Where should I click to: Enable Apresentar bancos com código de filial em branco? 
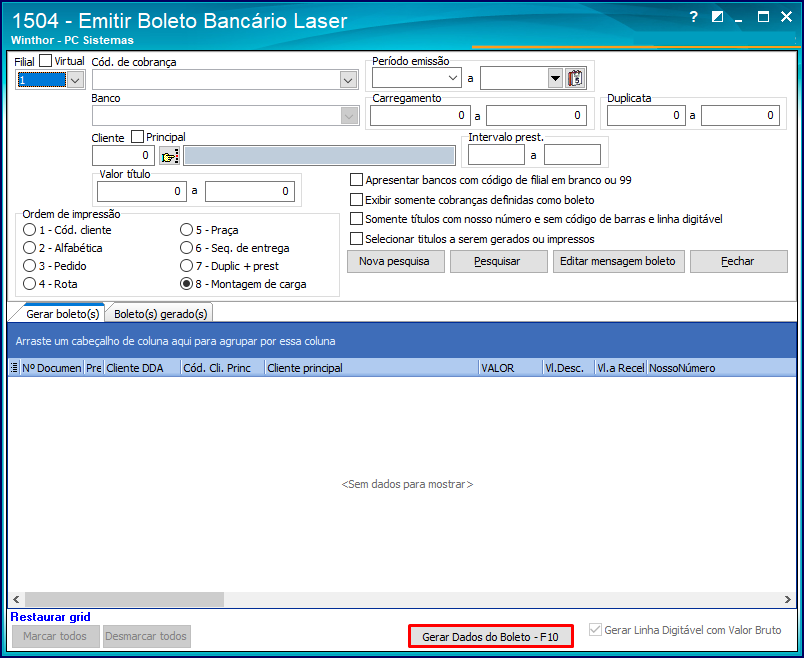tap(356, 180)
